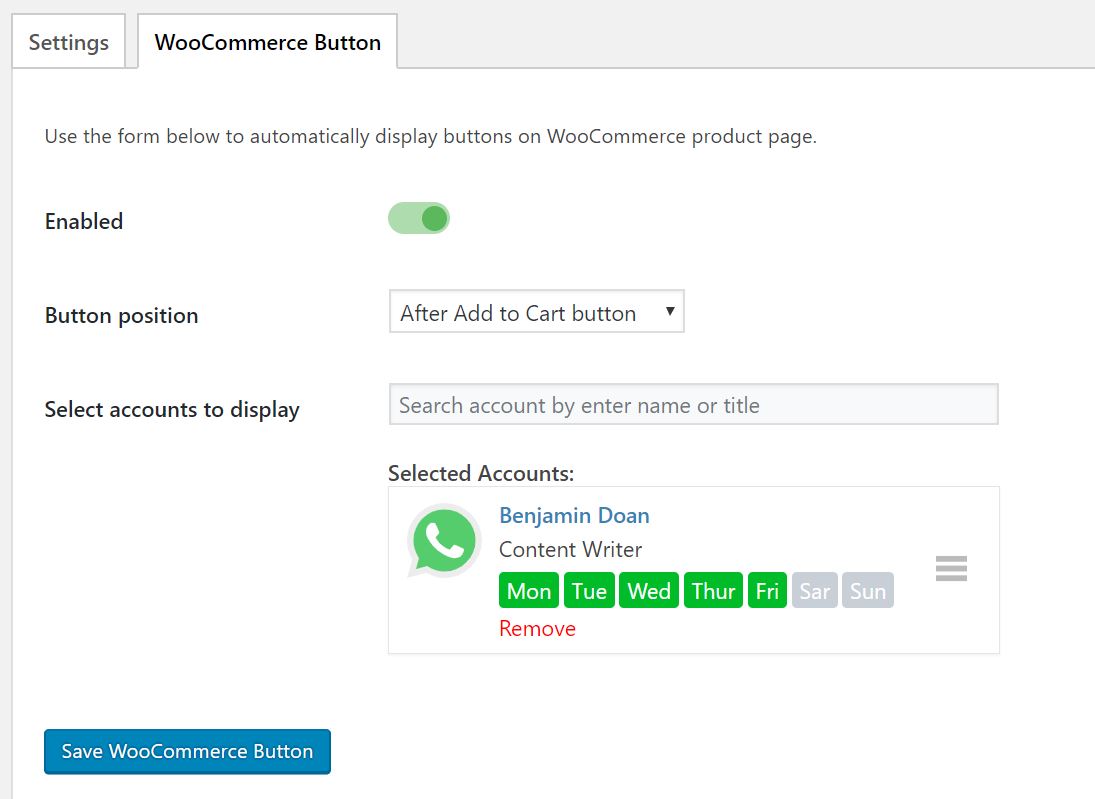This screenshot has width=1095, height=799.
Task: Open the Button position dropdown
Action: coord(536,311)
